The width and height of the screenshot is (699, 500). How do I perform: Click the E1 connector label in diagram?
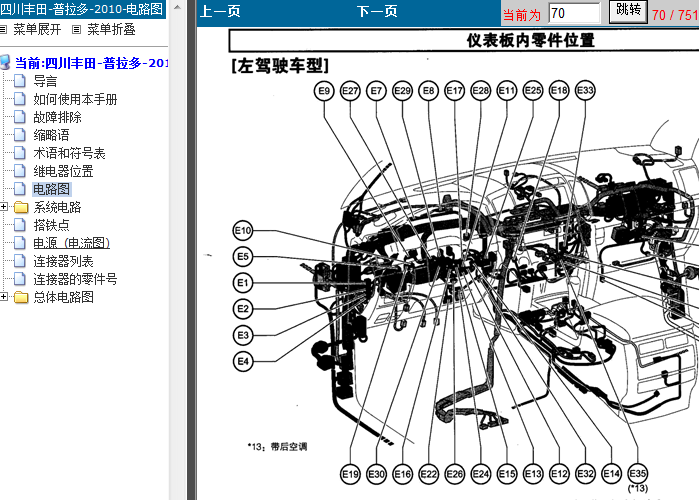click(x=243, y=283)
